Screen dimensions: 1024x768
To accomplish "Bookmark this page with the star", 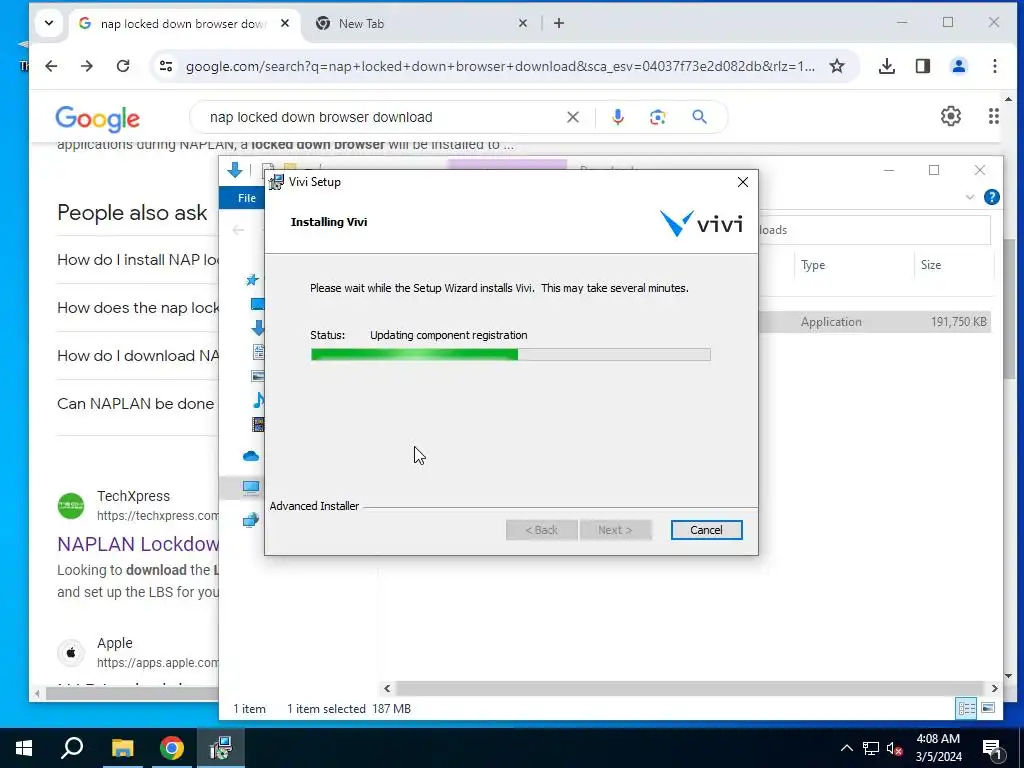I will tap(837, 66).
